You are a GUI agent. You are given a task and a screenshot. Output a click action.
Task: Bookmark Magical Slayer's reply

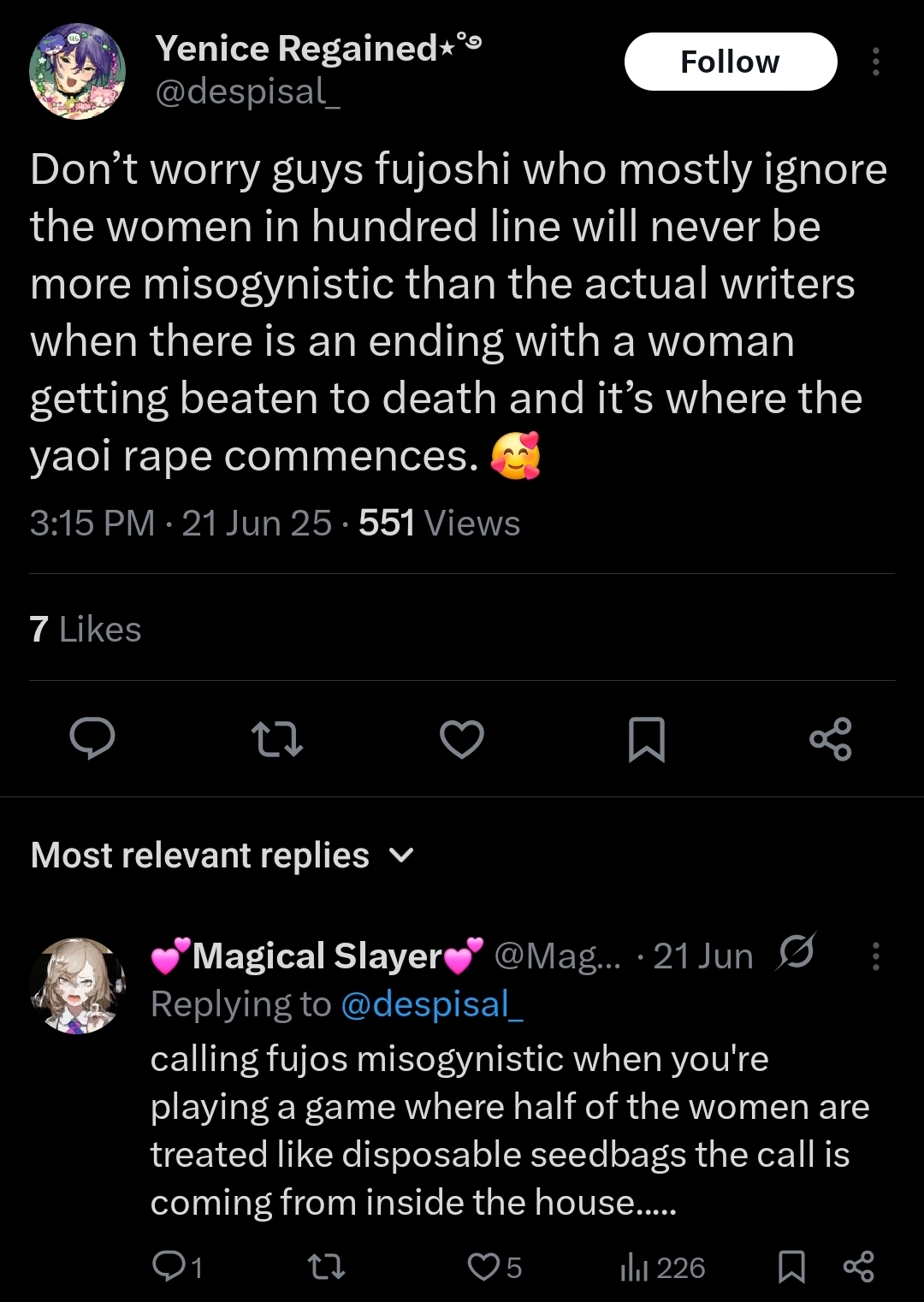(791, 1267)
